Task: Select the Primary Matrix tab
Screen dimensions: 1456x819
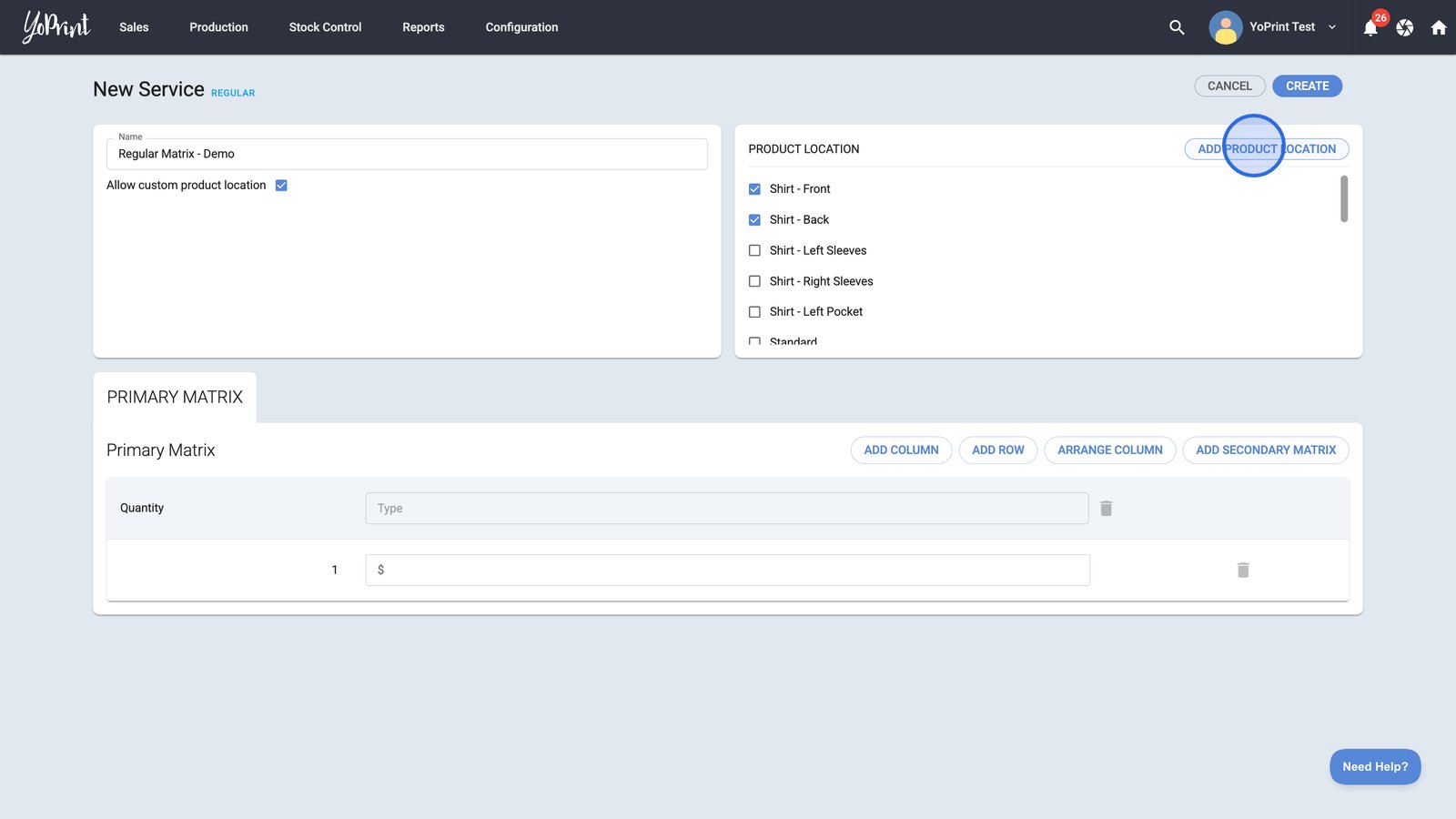Action: [175, 398]
